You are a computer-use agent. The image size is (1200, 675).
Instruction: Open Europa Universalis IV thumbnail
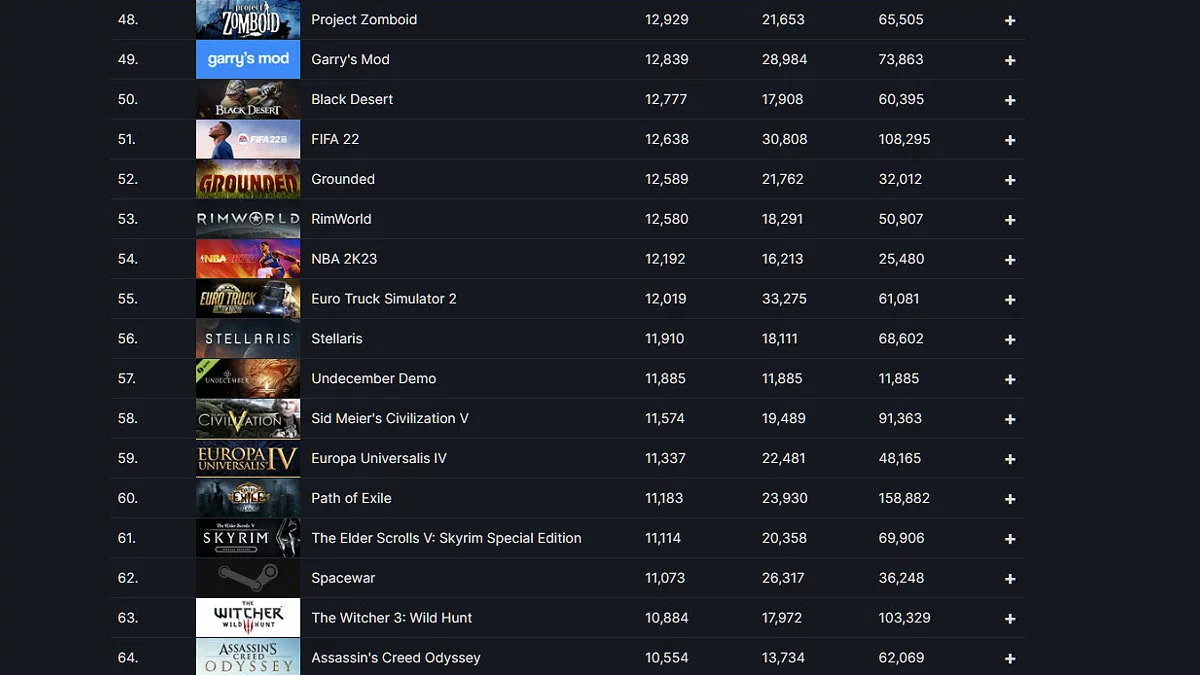pos(248,459)
